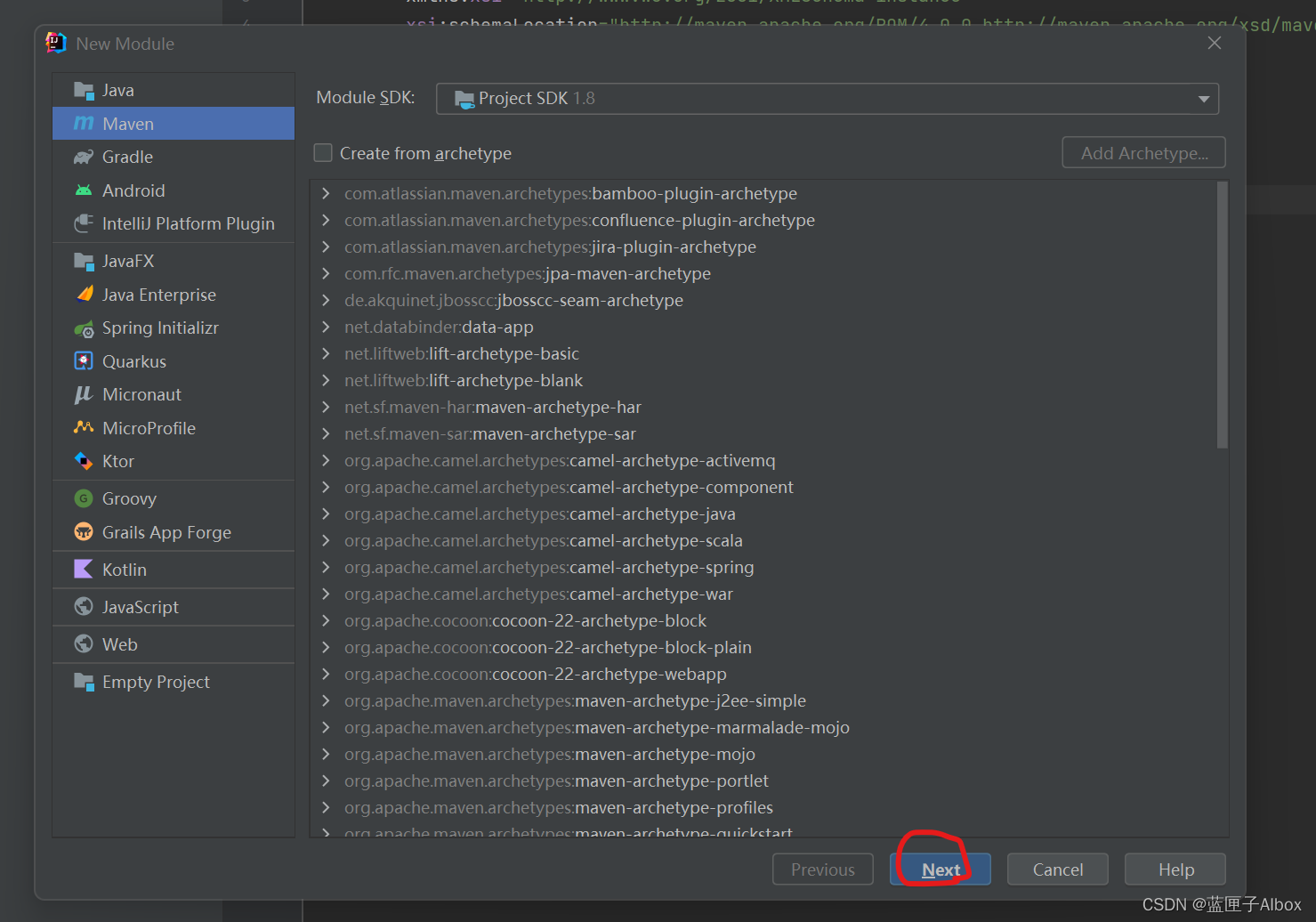The height and width of the screenshot is (922, 1316).
Task: Click the Previous button
Action: pos(823,869)
